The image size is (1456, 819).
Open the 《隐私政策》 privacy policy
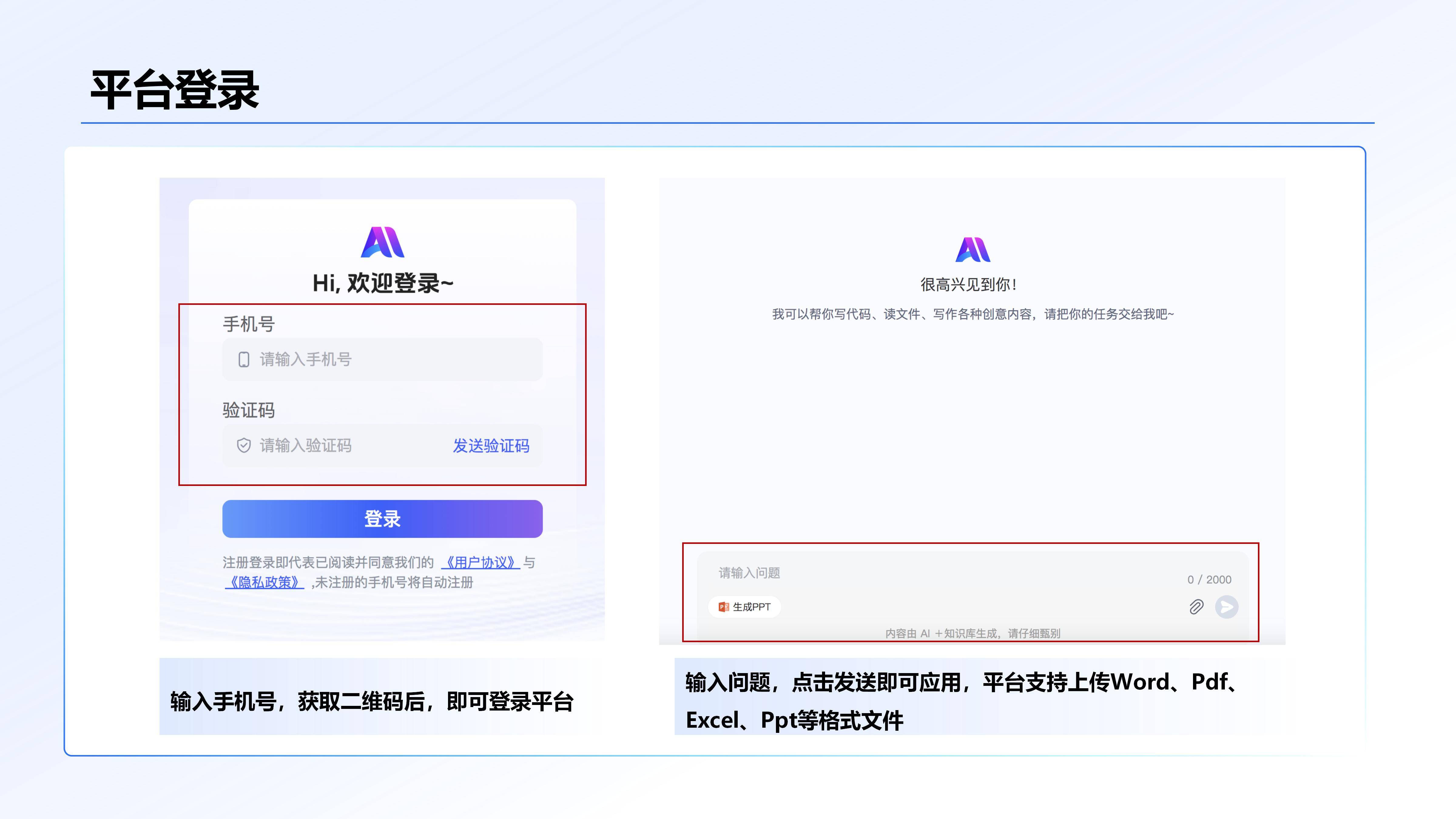265,583
